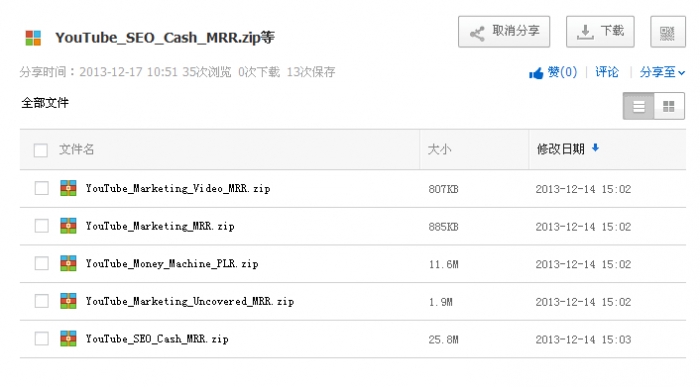Sort by the 修改日期 column arrow
700x387 pixels.
click(595, 148)
